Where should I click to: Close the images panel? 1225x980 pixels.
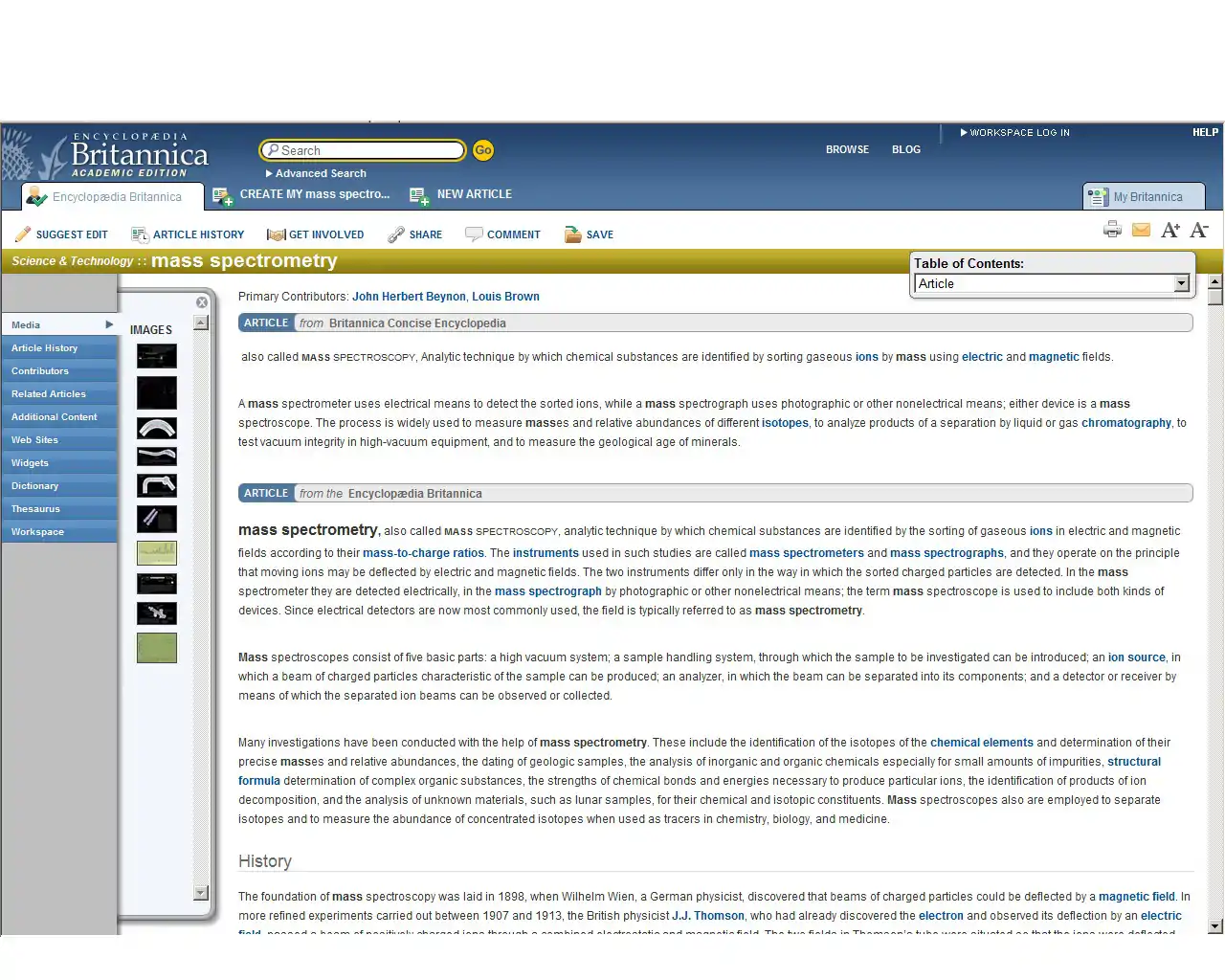point(202,302)
